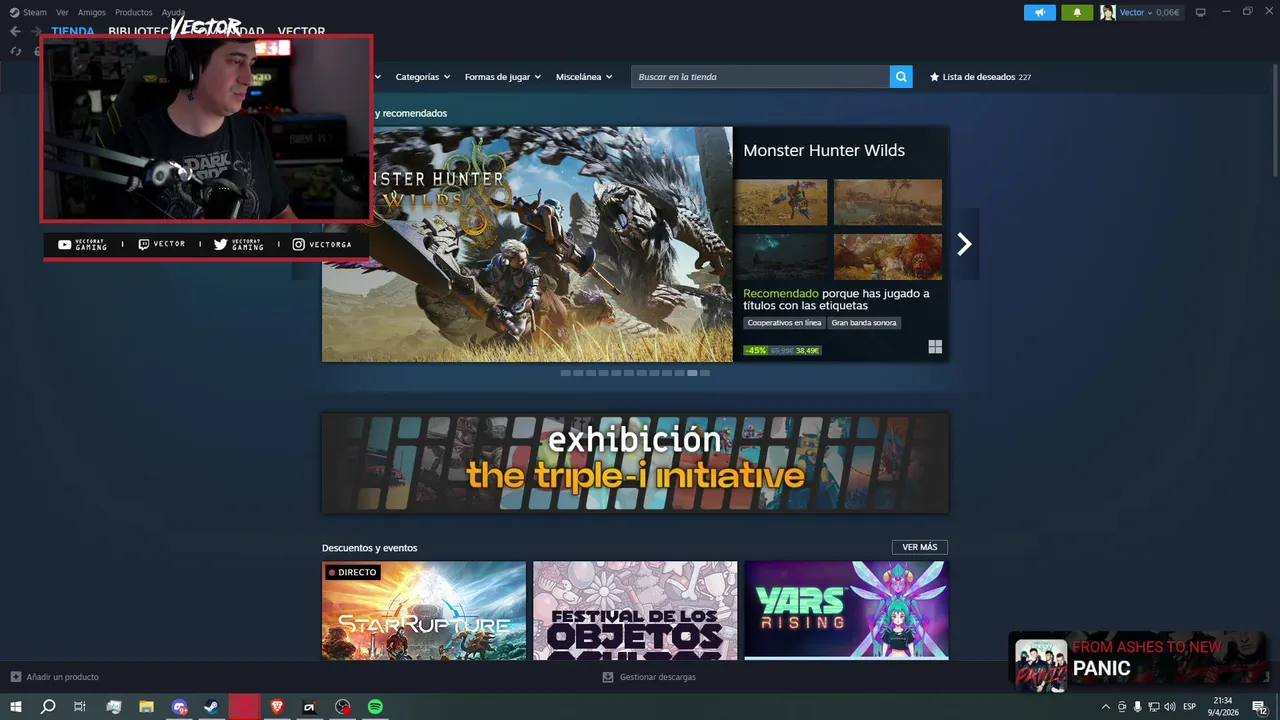Screen dimensions: 1280x720
Task: Open Windows taskbar search
Action: tap(48, 707)
